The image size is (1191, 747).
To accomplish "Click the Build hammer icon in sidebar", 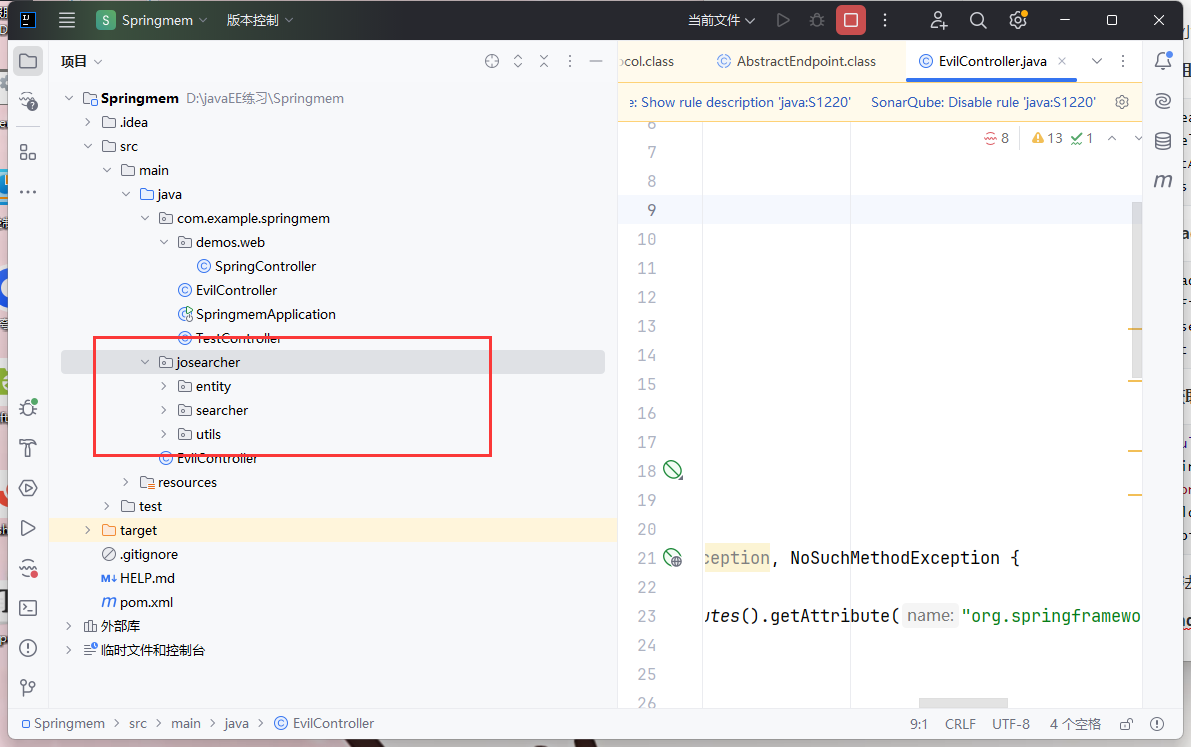I will [x=28, y=447].
